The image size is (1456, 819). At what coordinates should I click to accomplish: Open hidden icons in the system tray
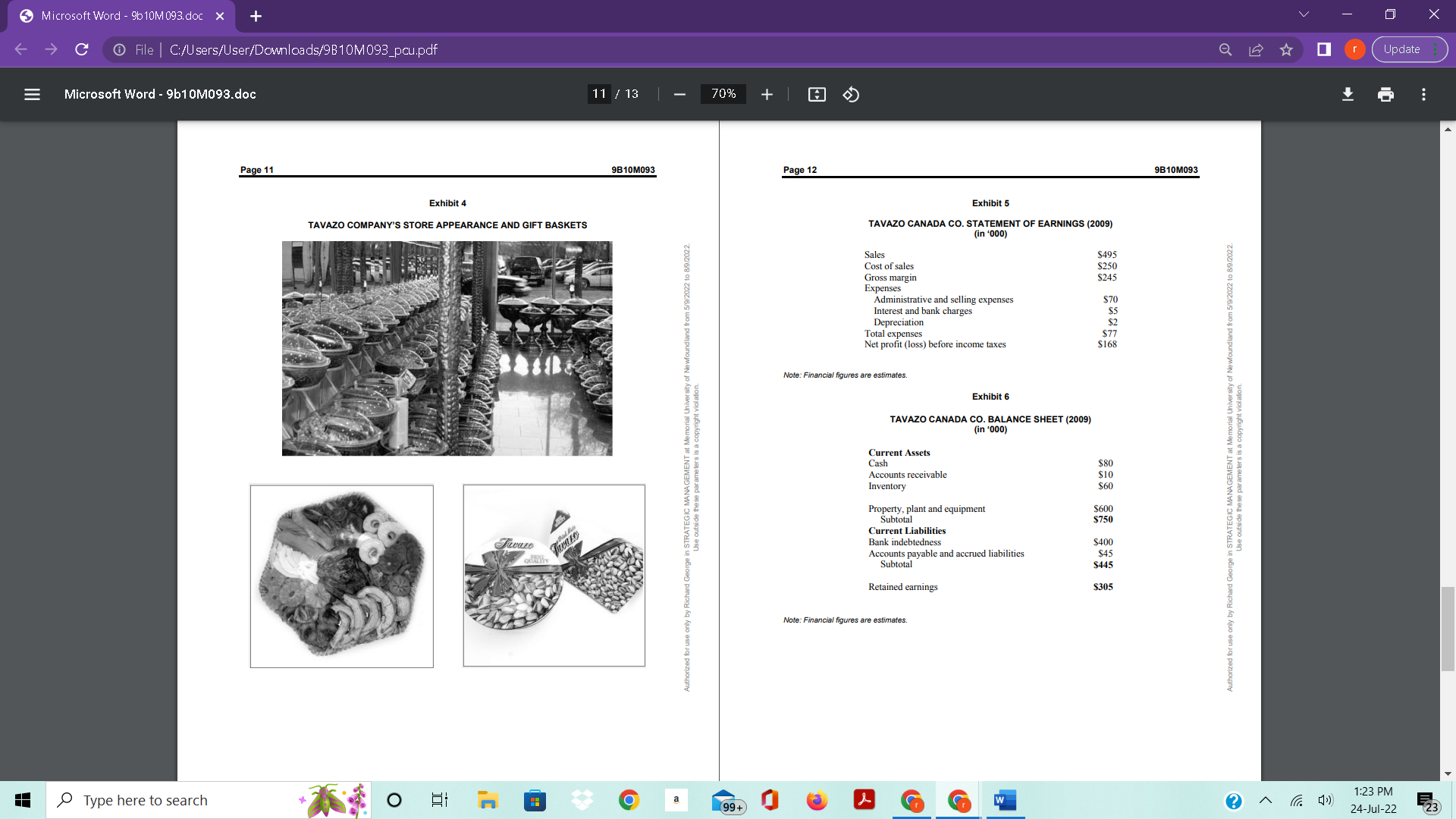click(1265, 800)
